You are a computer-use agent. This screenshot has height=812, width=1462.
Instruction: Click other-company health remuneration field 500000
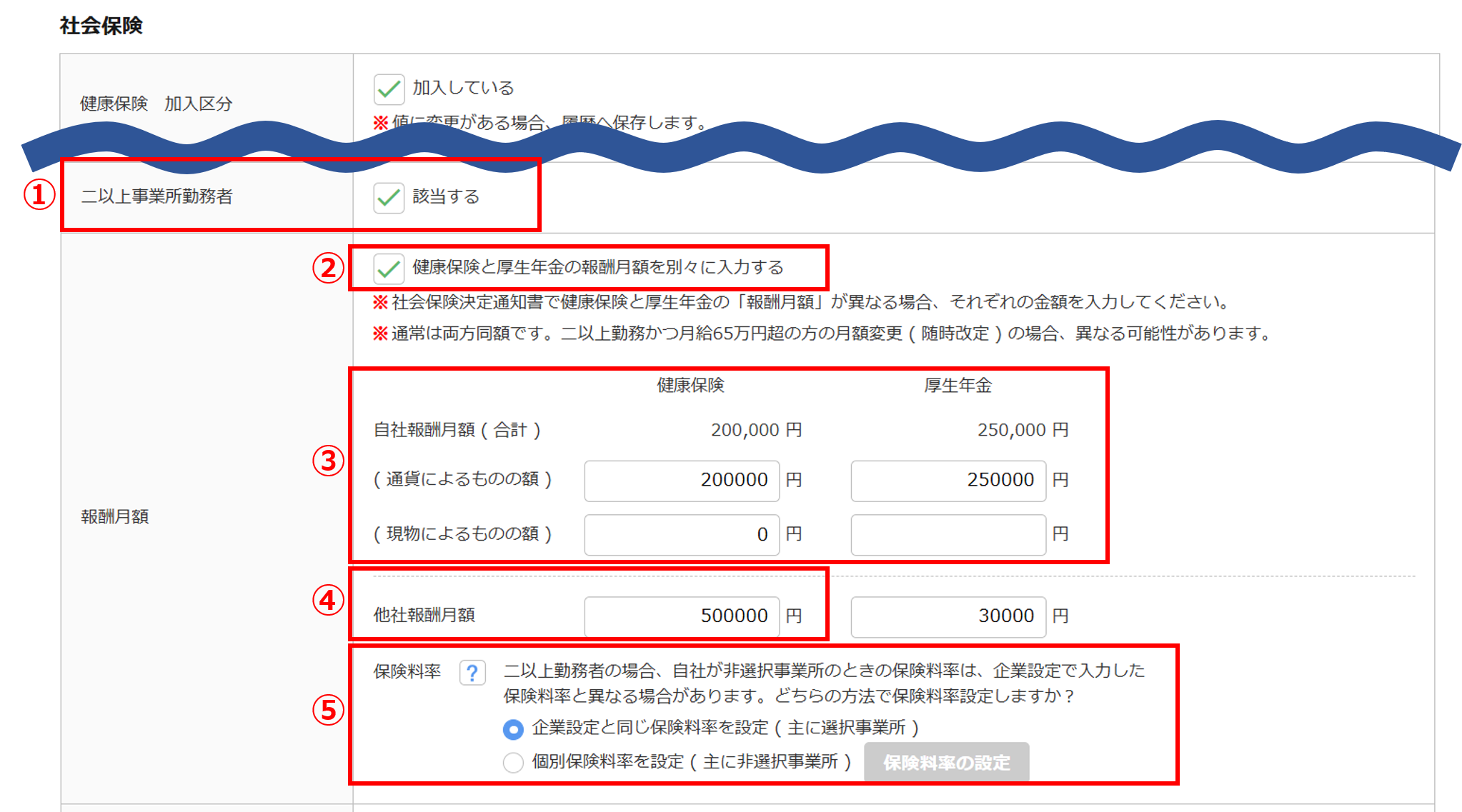tap(681, 616)
